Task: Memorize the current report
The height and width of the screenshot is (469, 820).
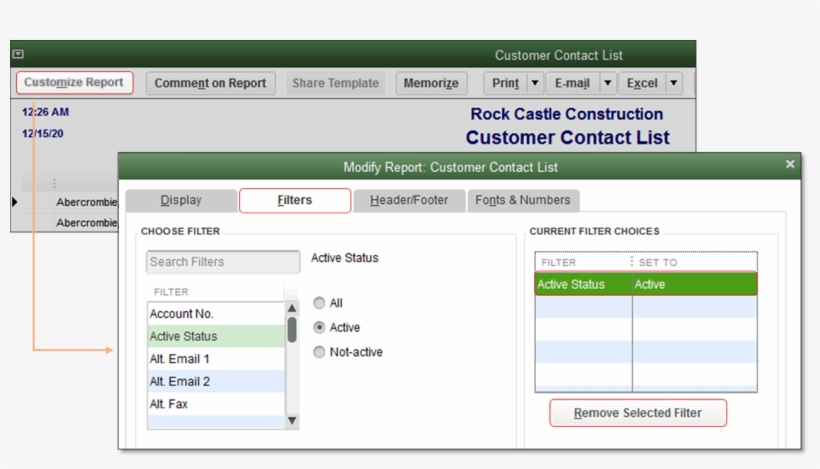Action: pos(431,83)
